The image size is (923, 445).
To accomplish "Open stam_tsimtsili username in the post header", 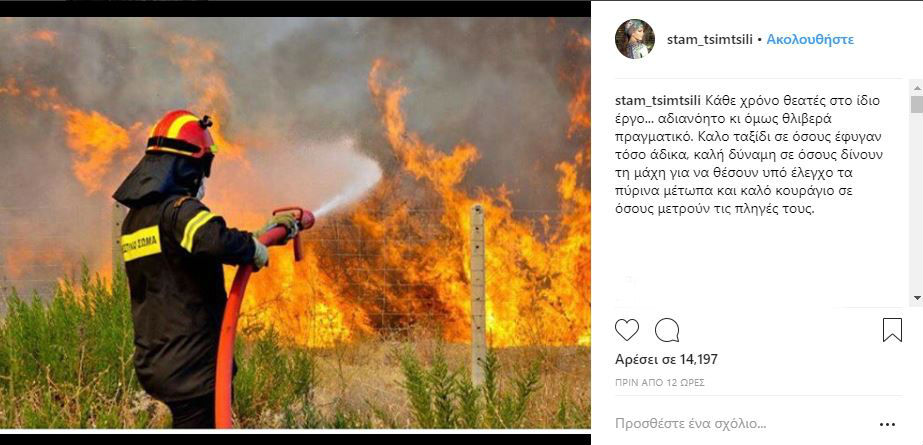I will click(710, 39).
